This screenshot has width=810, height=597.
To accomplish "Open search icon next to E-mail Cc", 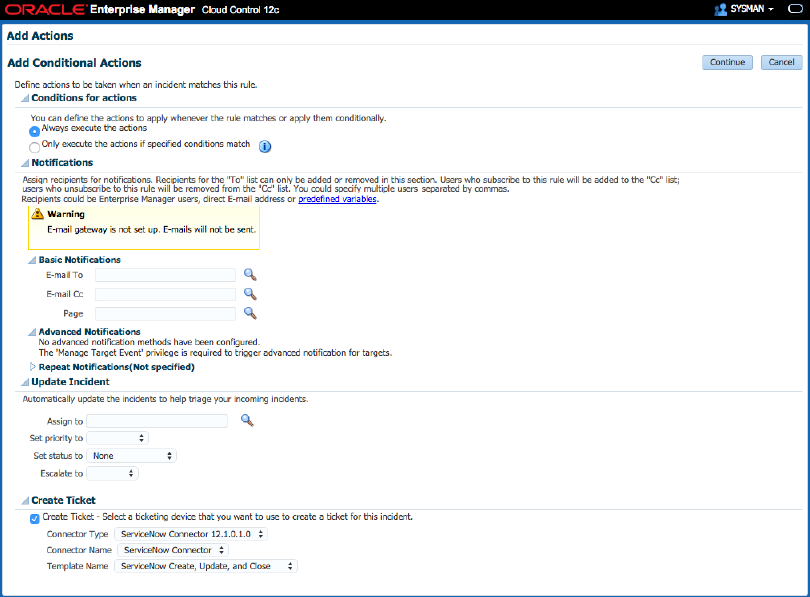I will coord(250,294).
